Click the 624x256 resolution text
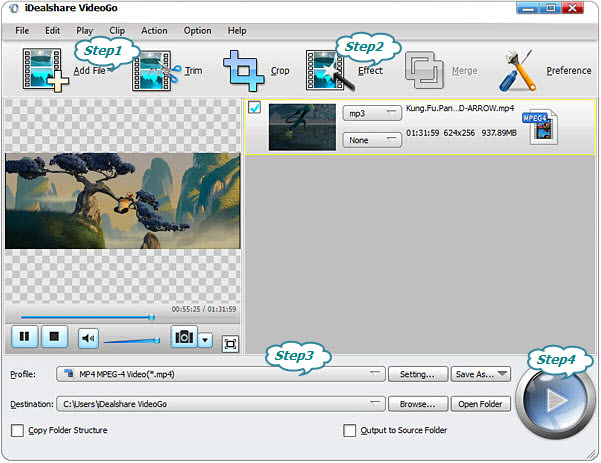 click(x=459, y=133)
